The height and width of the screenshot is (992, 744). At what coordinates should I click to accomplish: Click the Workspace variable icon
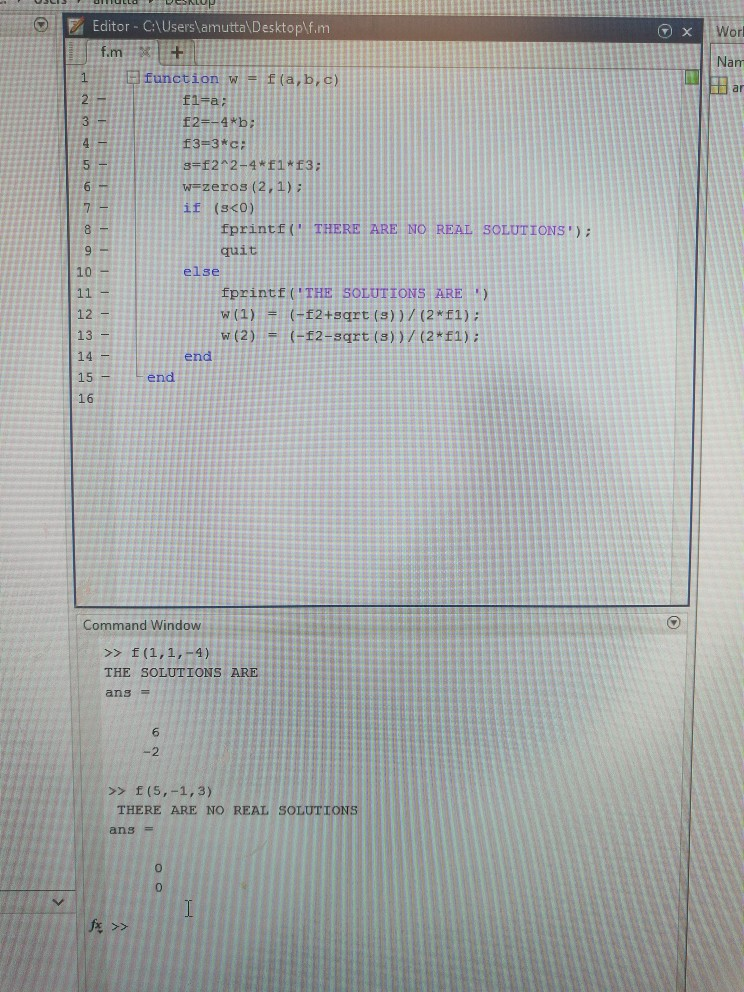(718, 86)
